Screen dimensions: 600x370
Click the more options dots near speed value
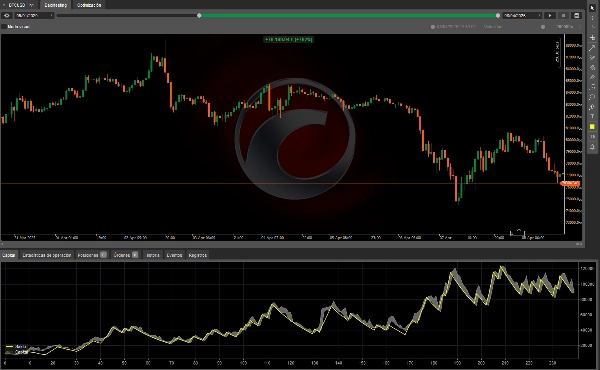579,27
